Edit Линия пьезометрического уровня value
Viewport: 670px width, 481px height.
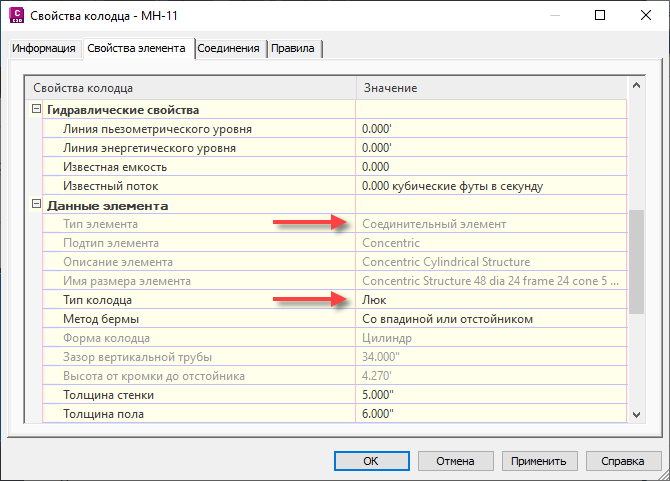point(490,129)
